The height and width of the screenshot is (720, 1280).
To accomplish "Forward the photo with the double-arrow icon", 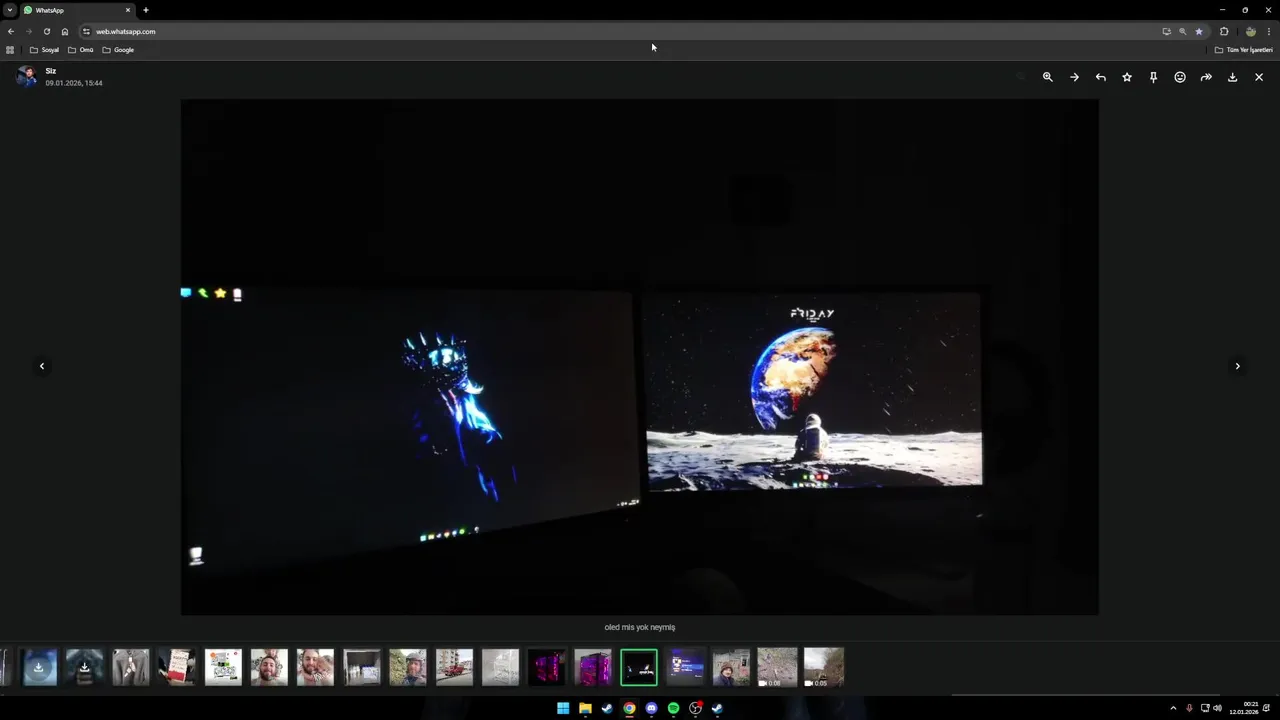I will coord(1206,77).
